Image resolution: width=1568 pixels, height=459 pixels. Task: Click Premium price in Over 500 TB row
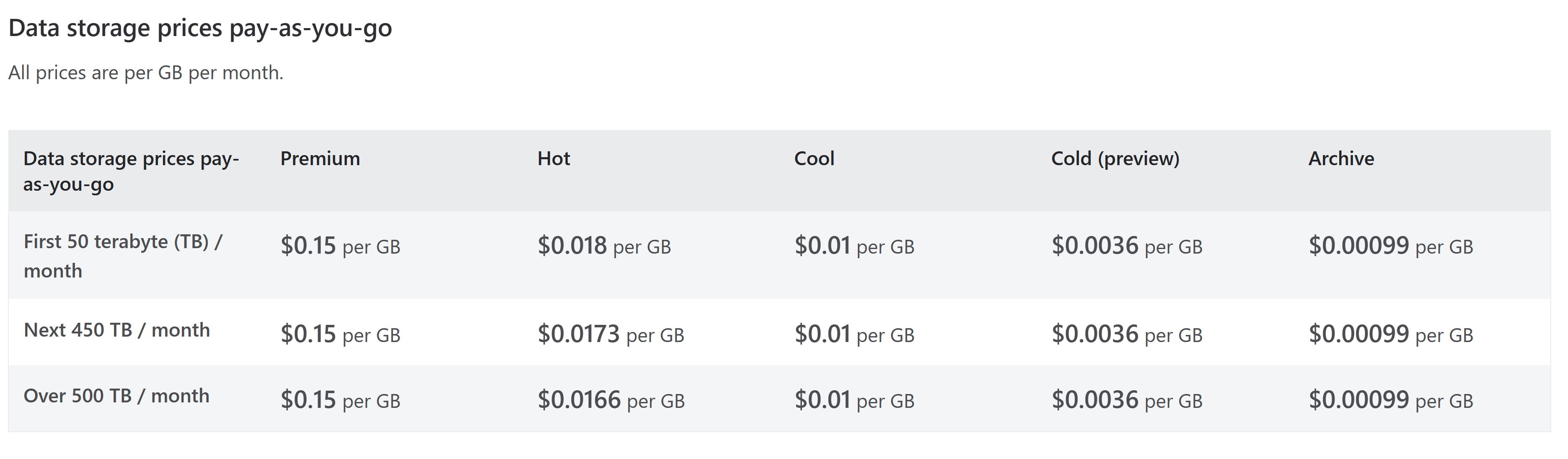(340, 400)
